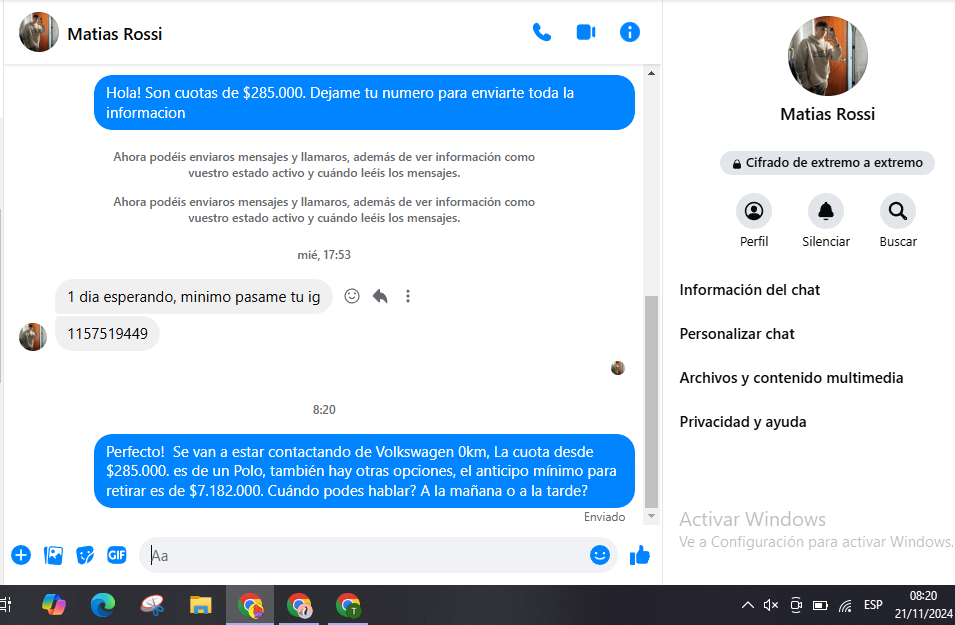Click Matias Rossi avatar in chat header
955x625 pixels.
click(39, 32)
